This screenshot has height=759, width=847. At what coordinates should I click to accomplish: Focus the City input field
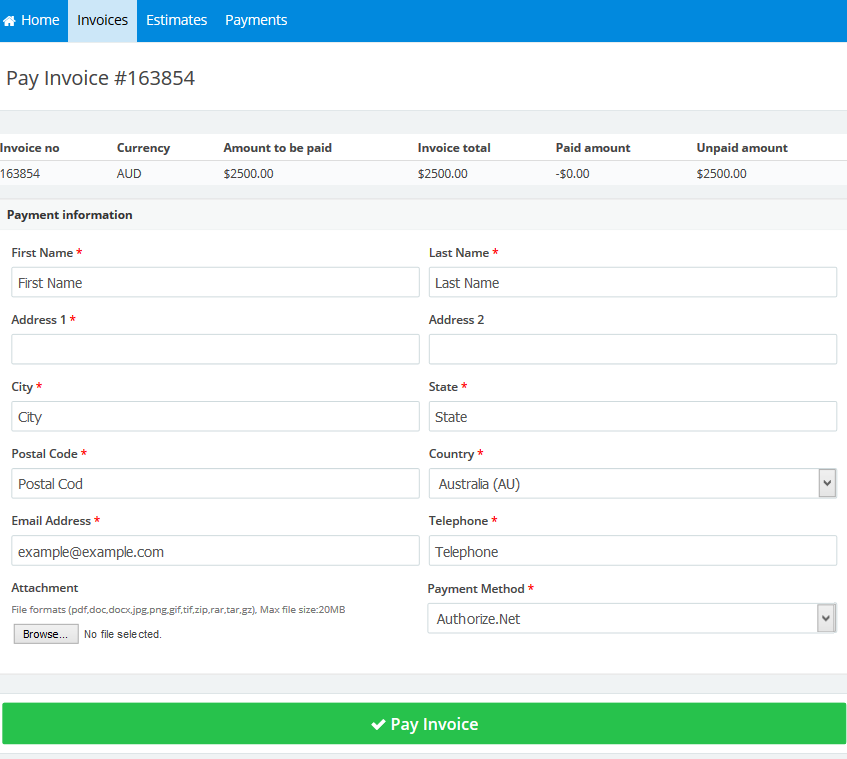[215, 417]
